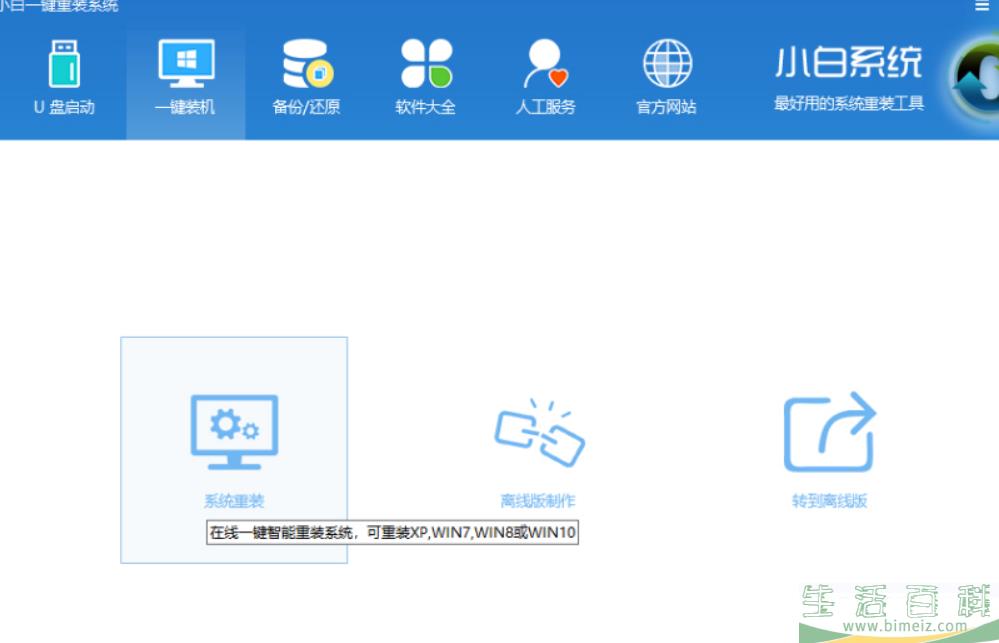Open the U 盘启动 USB boot section
Image resolution: width=999 pixels, height=643 pixels.
point(64,78)
